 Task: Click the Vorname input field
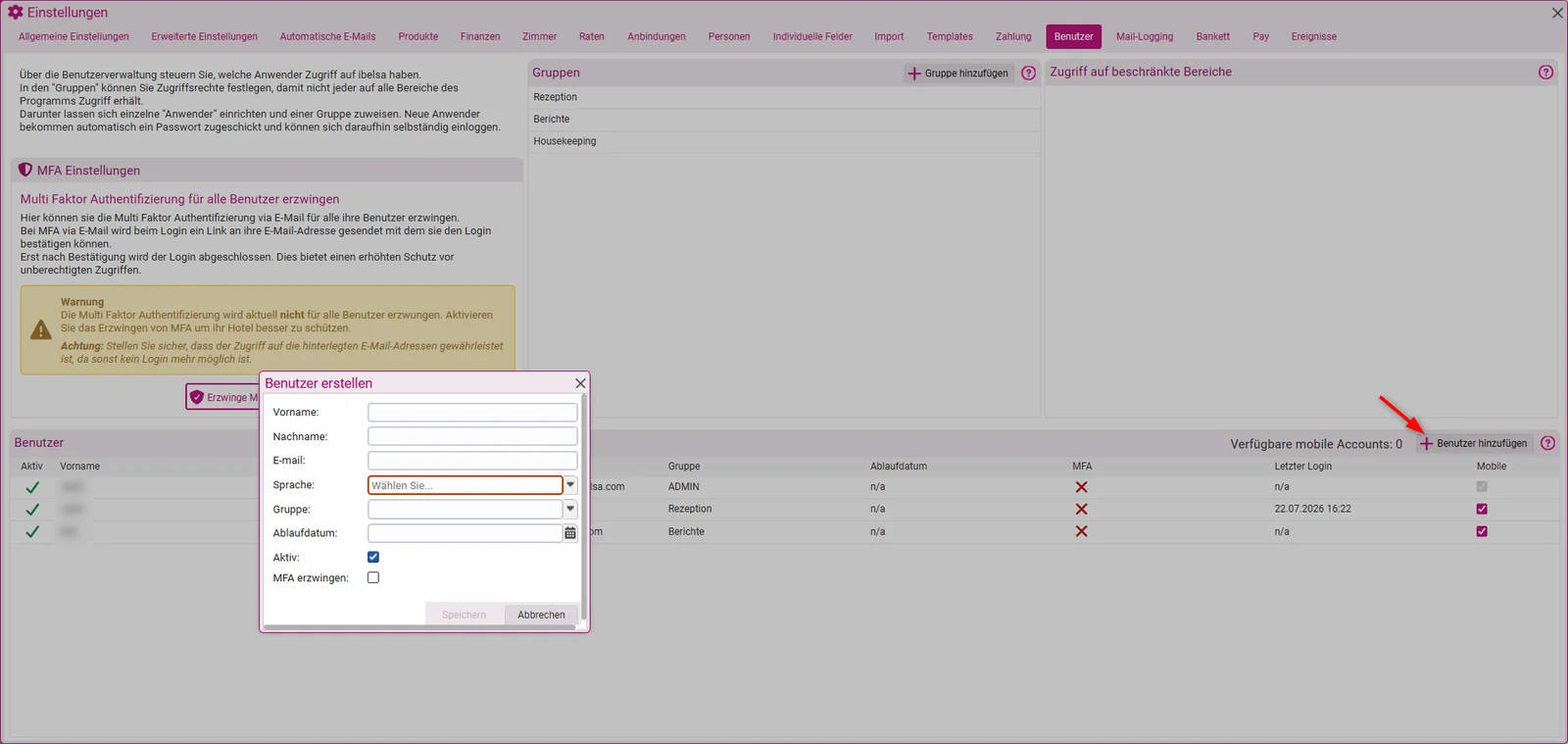472,412
